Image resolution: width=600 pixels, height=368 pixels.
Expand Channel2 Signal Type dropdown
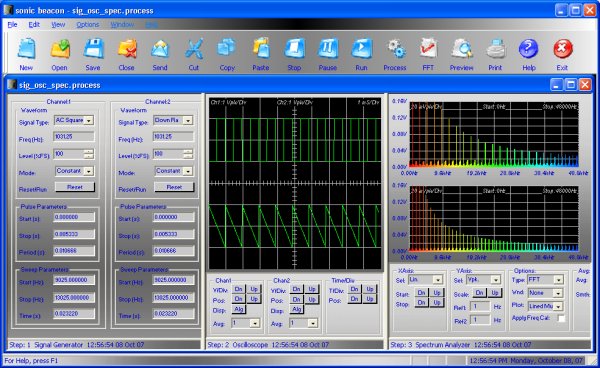[x=188, y=120]
